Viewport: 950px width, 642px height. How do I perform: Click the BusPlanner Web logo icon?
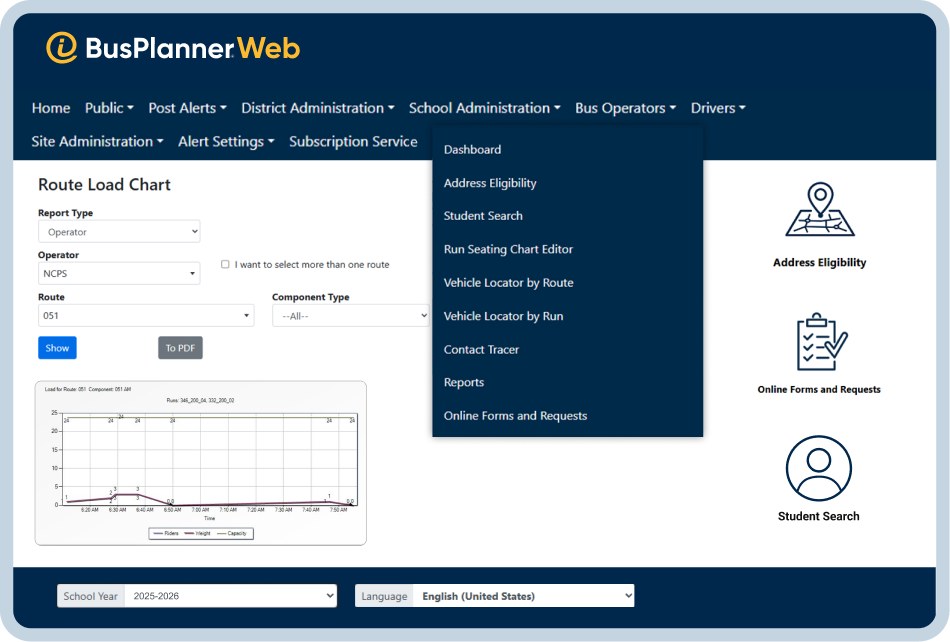pyautogui.click(x=62, y=48)
